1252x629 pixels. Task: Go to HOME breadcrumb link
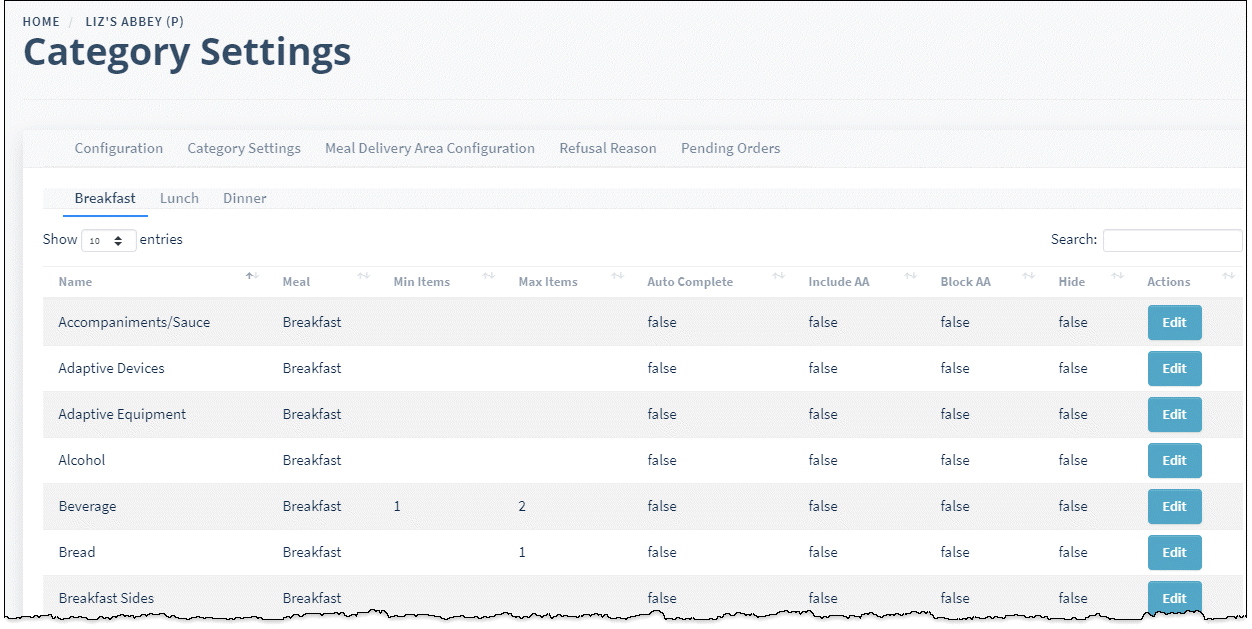point(41,21)
